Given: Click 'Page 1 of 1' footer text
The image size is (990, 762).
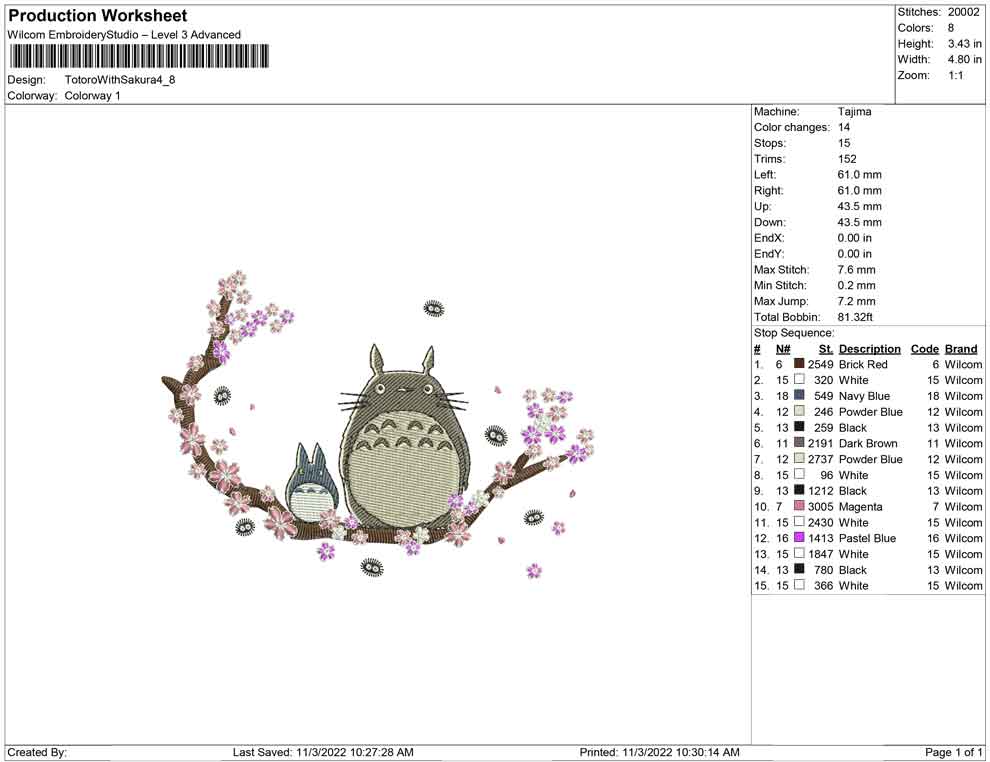Looking at the screenshot, I should pos(954,752).
